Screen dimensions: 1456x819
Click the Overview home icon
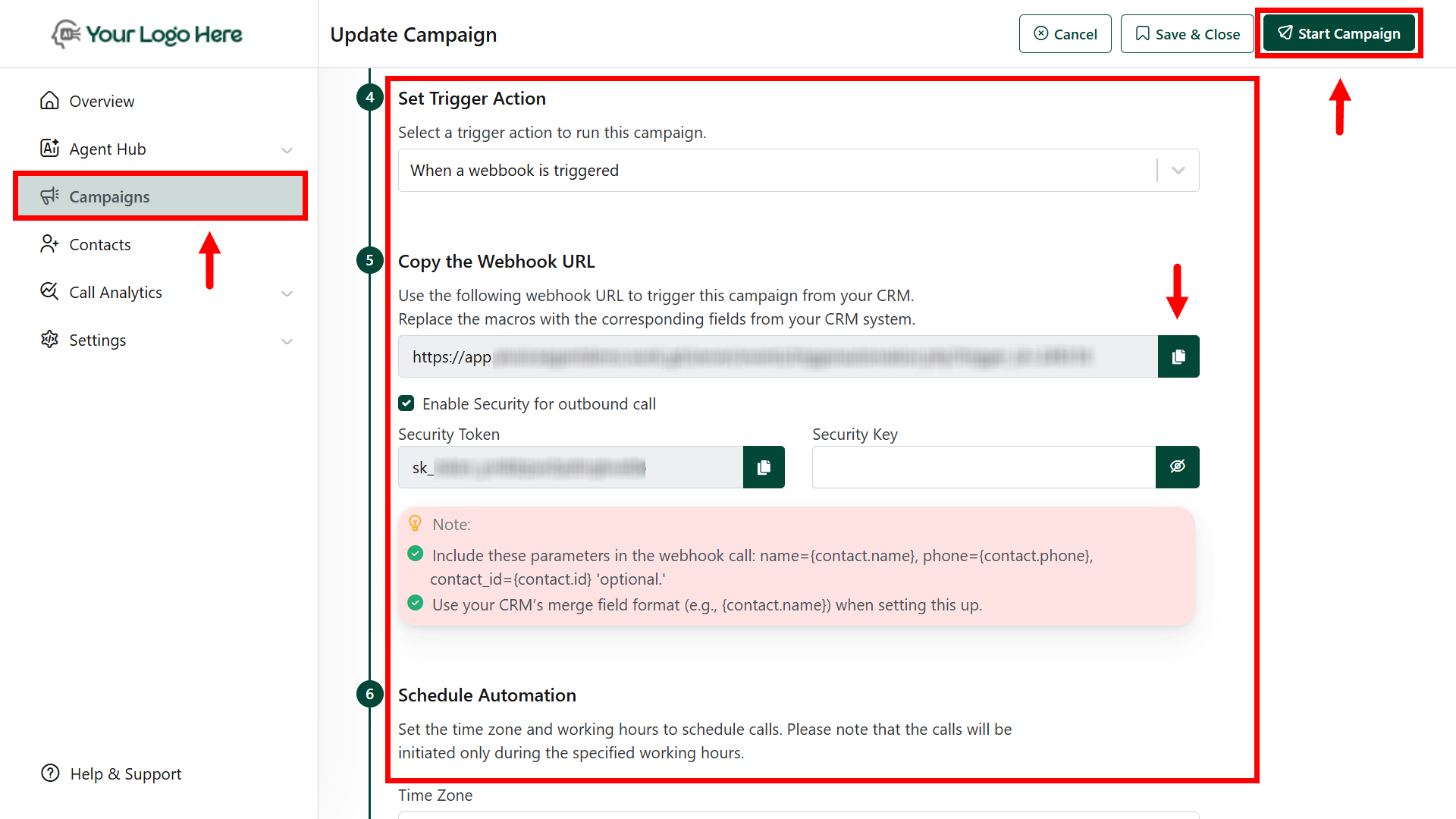[50, 101]
